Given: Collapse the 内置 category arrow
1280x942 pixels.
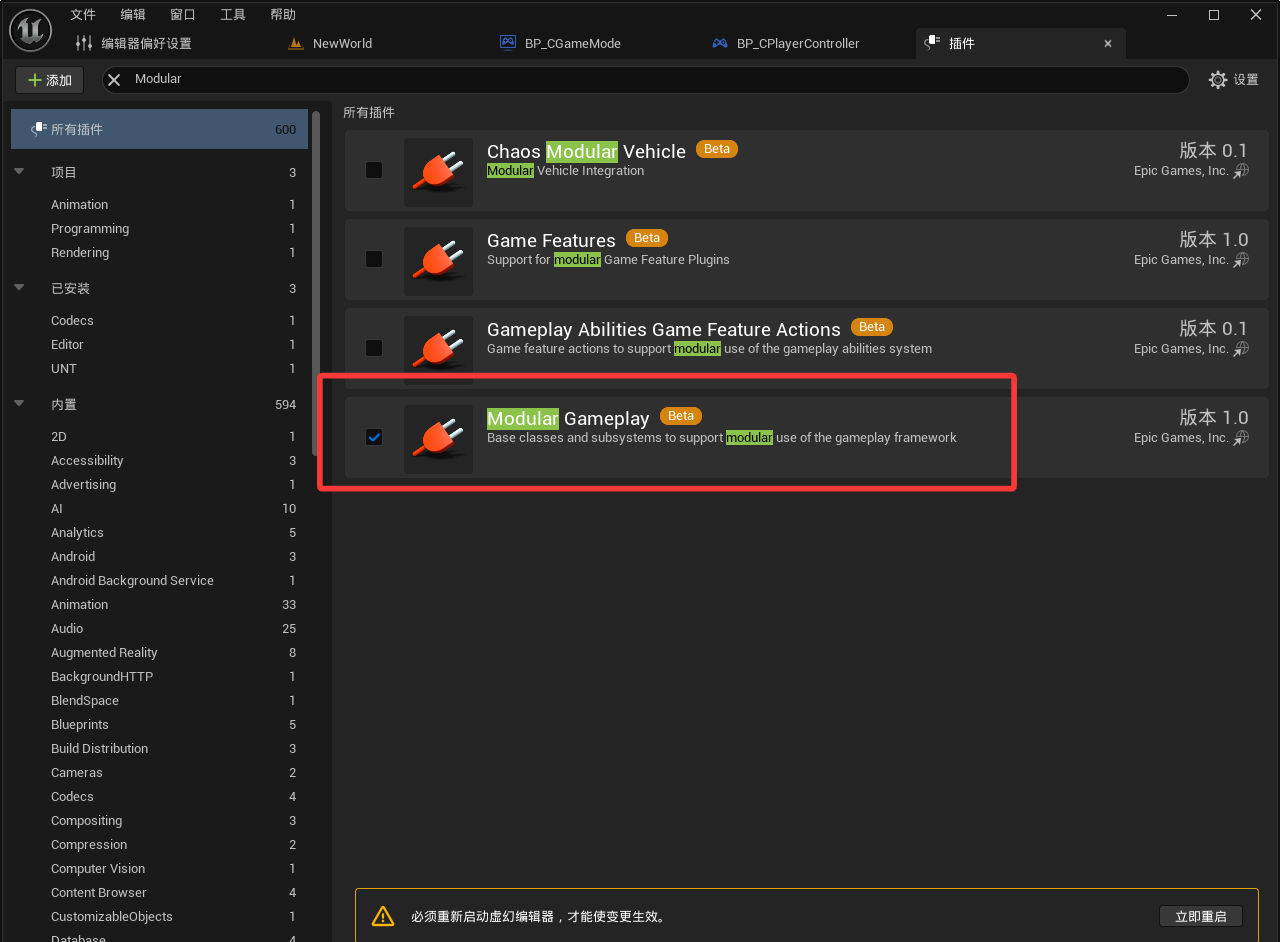Looking at the screenshot, I should [x=19, y=404].
